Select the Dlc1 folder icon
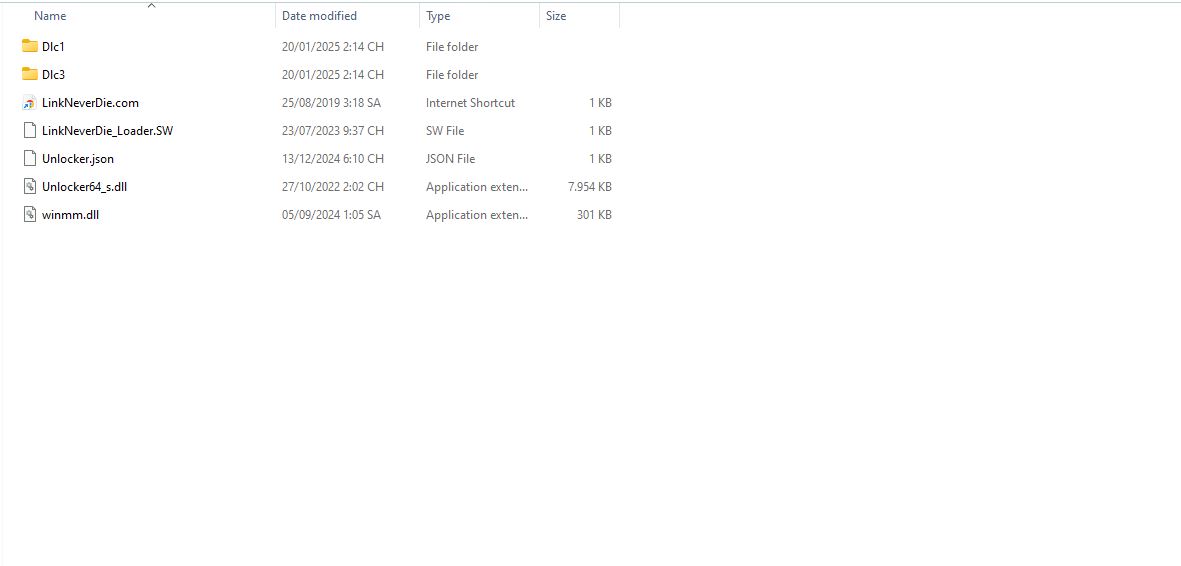The width and height of the screenshot is (1181, 566). click(29, 46)
